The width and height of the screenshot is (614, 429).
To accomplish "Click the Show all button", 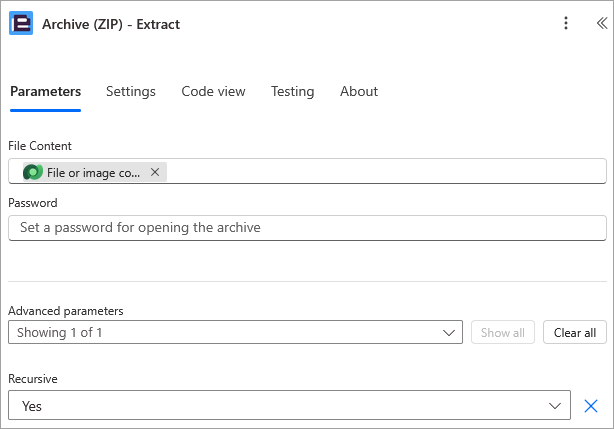I will click(502, 332).
